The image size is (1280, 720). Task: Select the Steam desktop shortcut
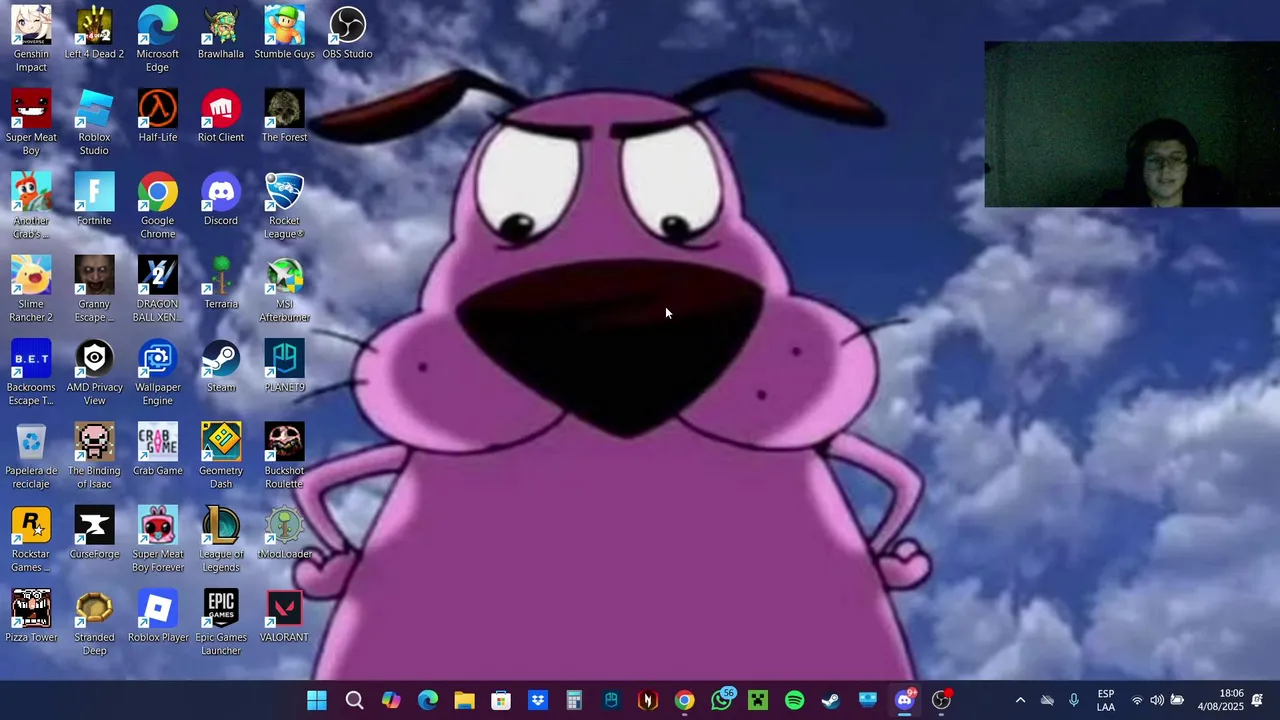click(221, 367)
